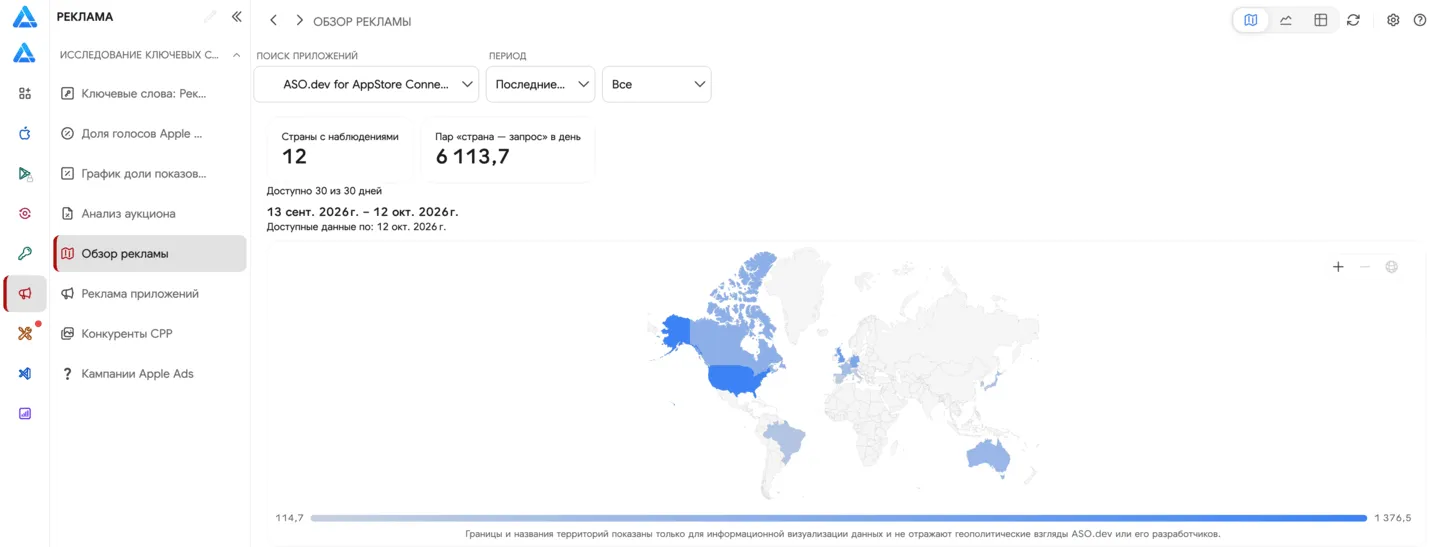Click Brazil on the map
This screenshot has height=547, width=1440.
click(786, 440)
